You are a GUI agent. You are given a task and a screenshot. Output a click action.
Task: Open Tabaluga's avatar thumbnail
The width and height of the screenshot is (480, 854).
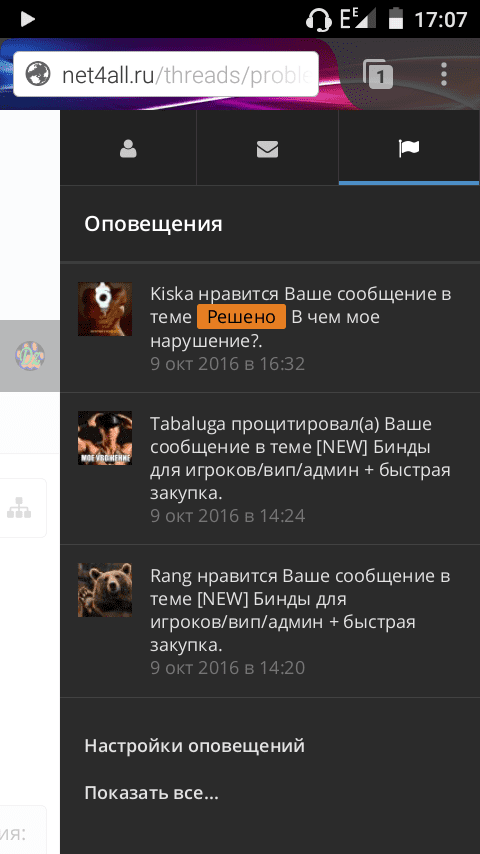click(x=105, y=438)
